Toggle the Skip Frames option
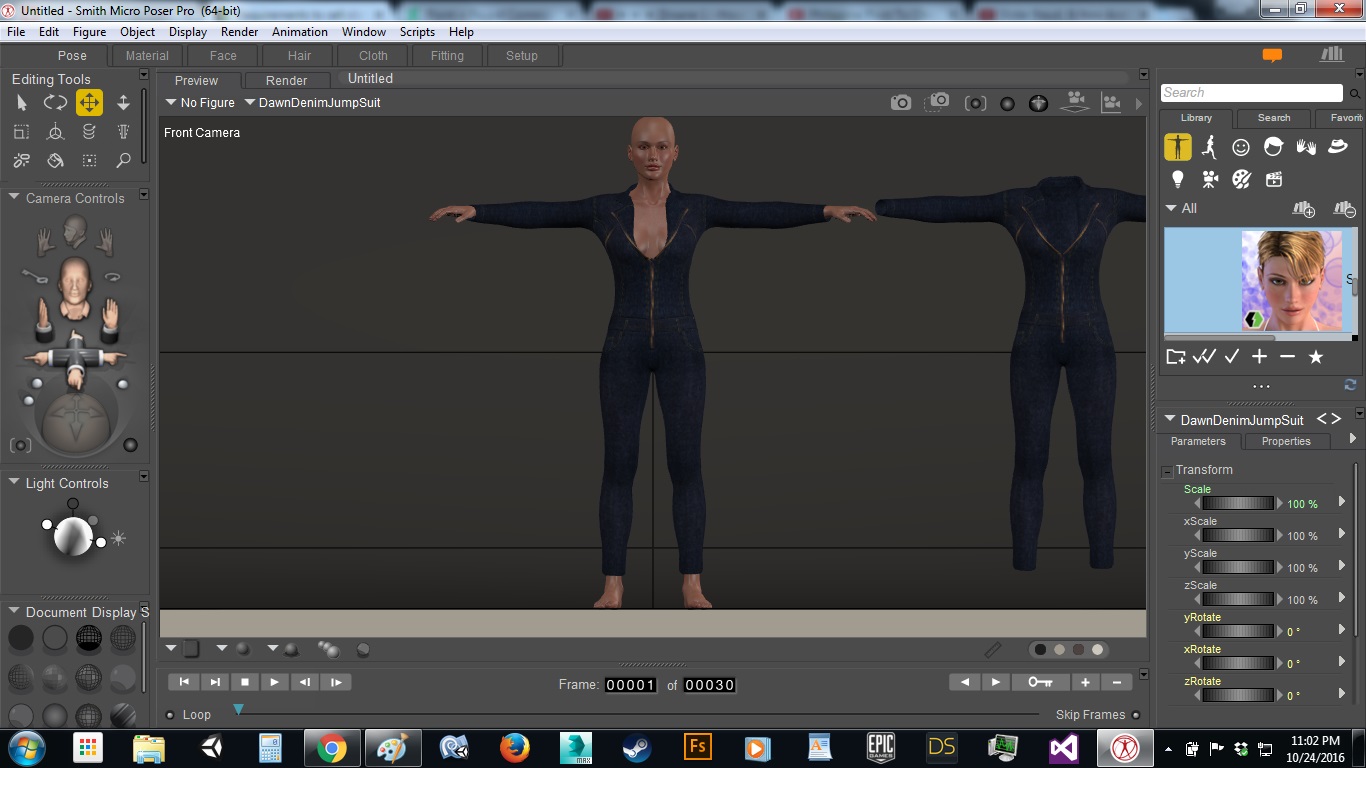1366x792 pixels. point(1136,715)
